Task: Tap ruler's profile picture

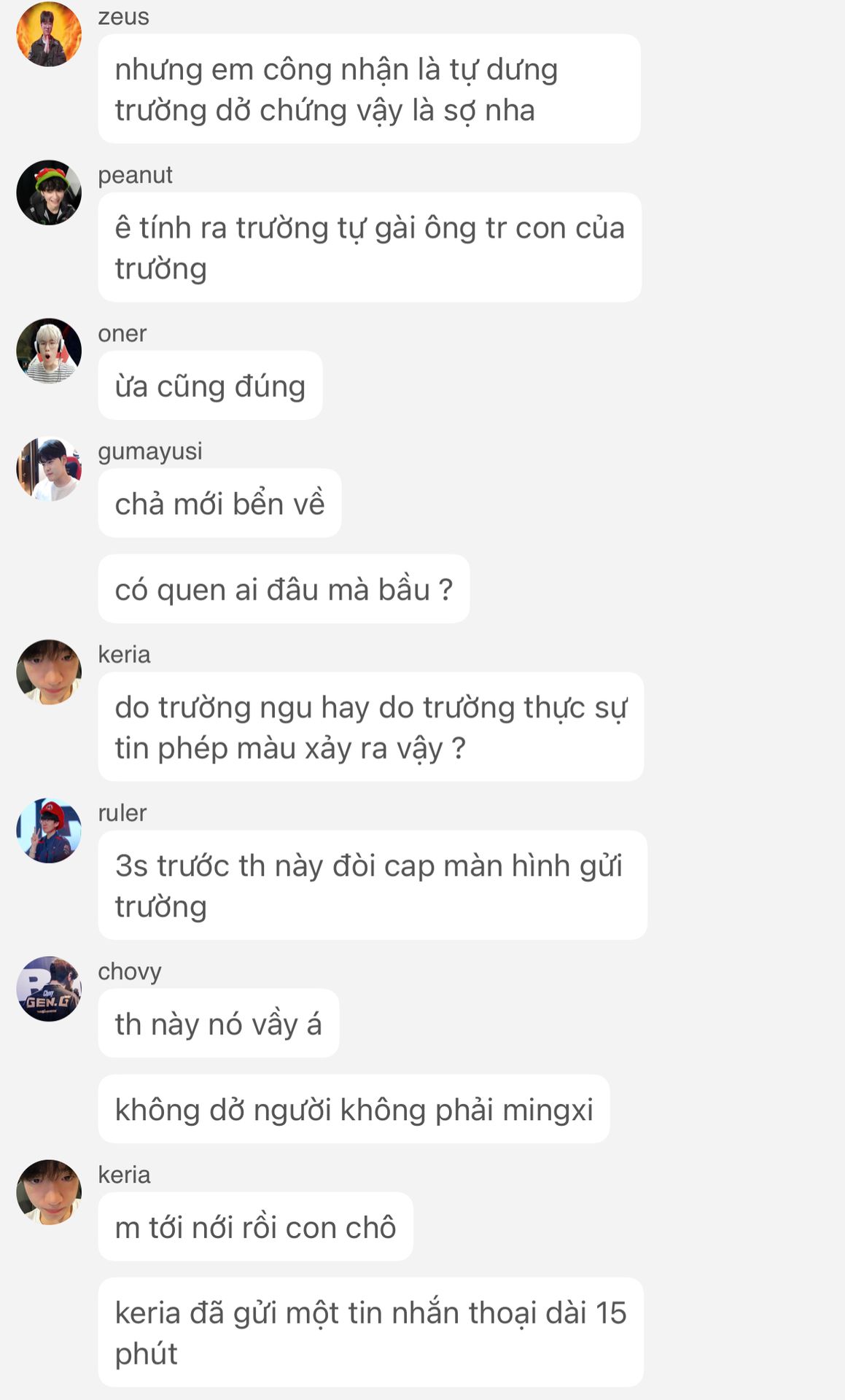Action: pyautogui.click(x=49, y=831)
